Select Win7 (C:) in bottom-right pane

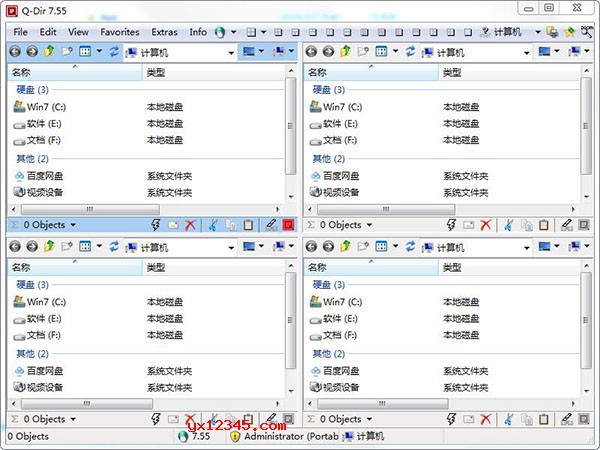pos(336,302)
